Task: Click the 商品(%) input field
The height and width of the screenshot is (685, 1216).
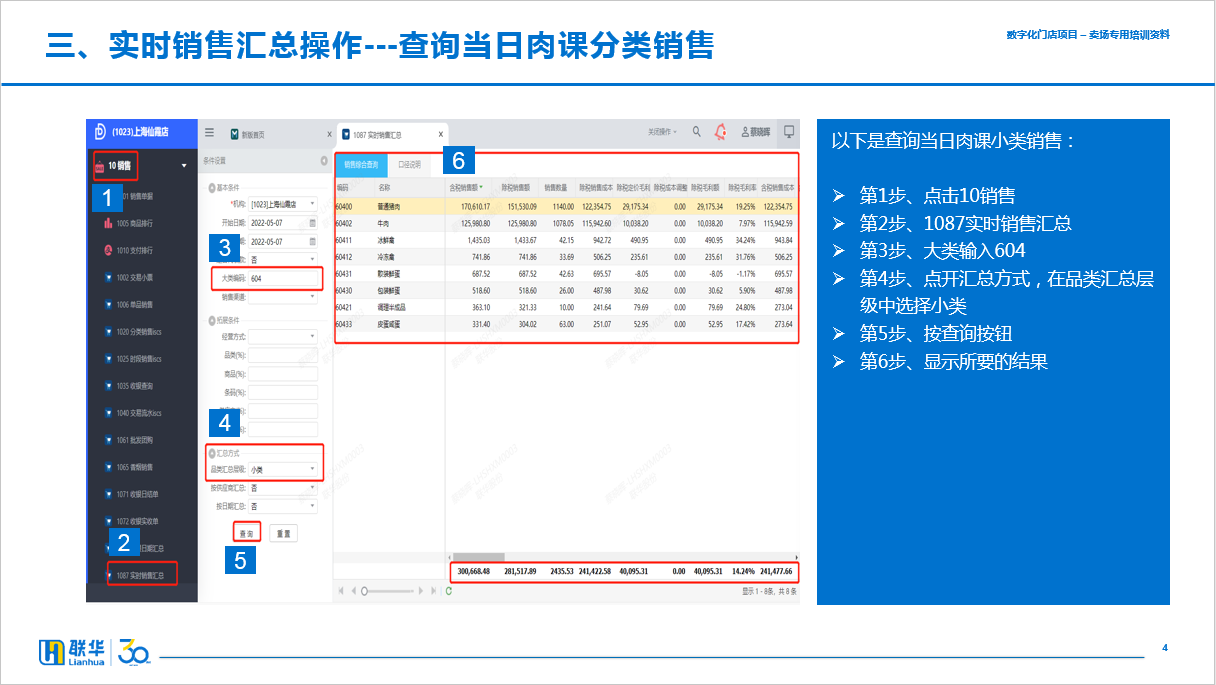Action: [x=283, y=374]
